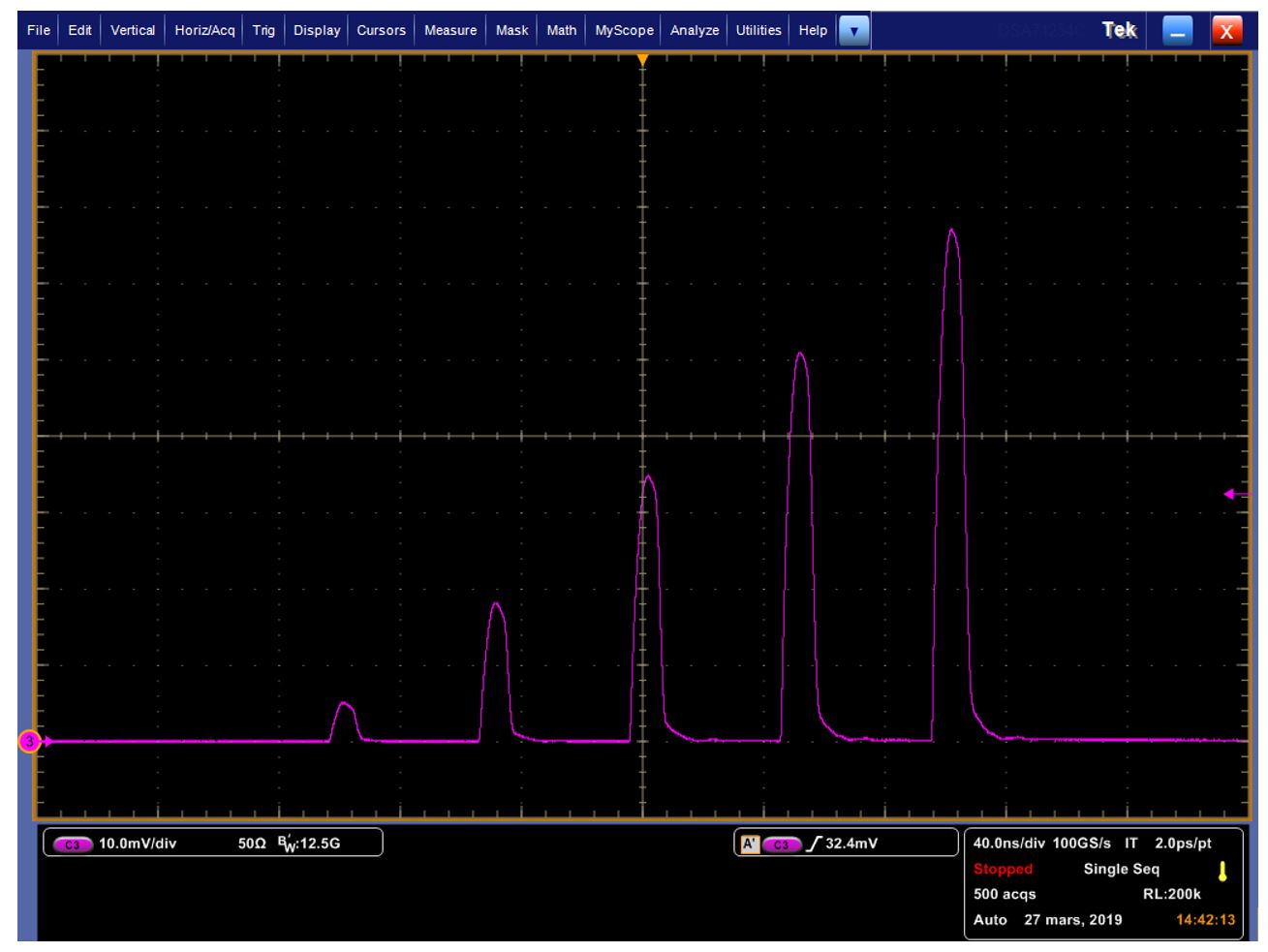1268x952 pixels.
Task: Open the Cursors menu
Action: [381, 30]
